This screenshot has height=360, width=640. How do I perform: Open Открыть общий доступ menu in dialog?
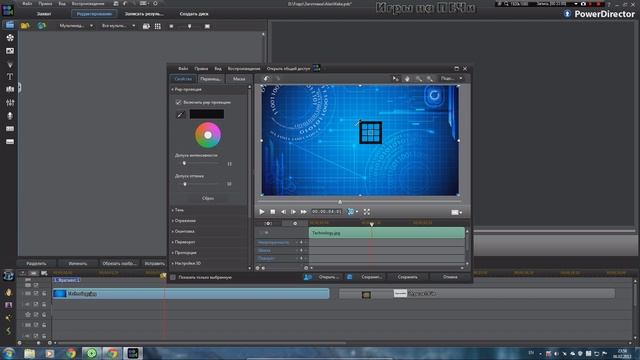click(288, 69)
